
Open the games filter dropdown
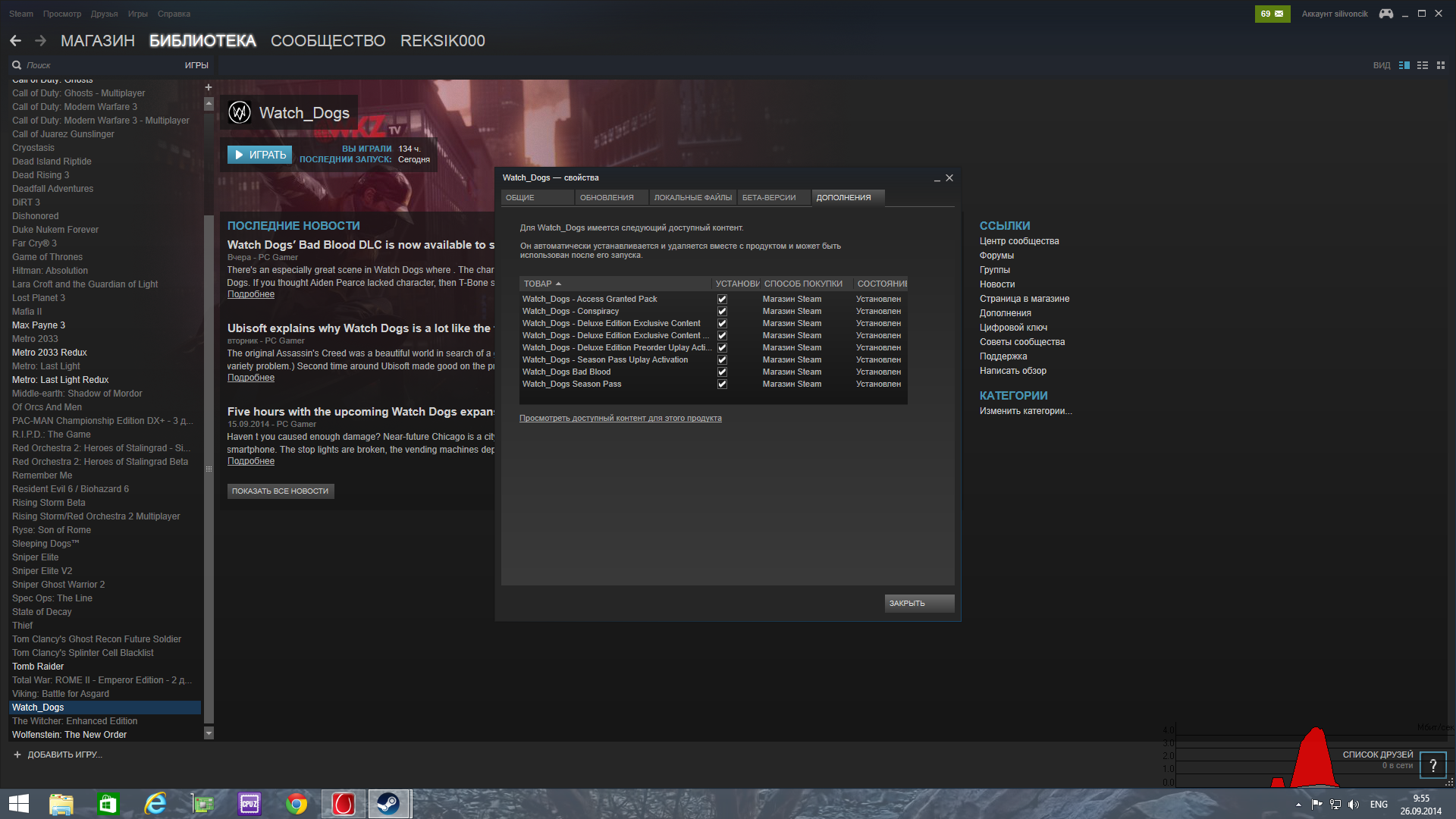pos(196,65)
